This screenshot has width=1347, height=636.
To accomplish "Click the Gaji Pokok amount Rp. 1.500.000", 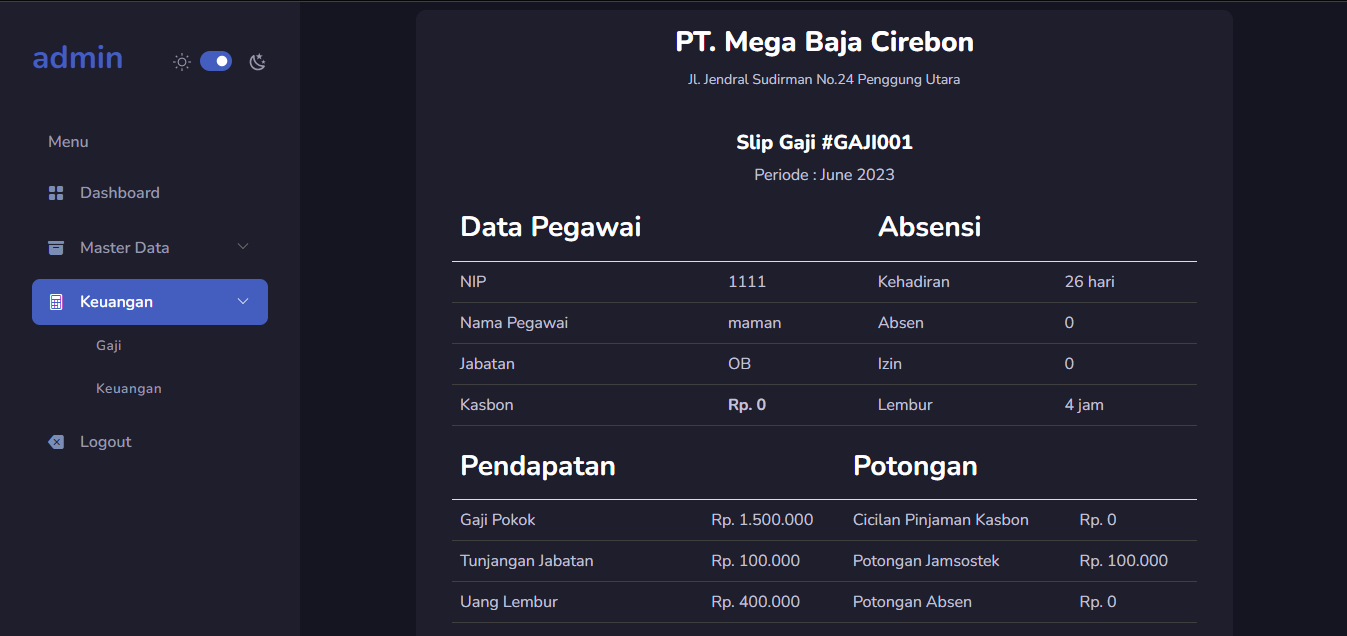I will point(762,519).
